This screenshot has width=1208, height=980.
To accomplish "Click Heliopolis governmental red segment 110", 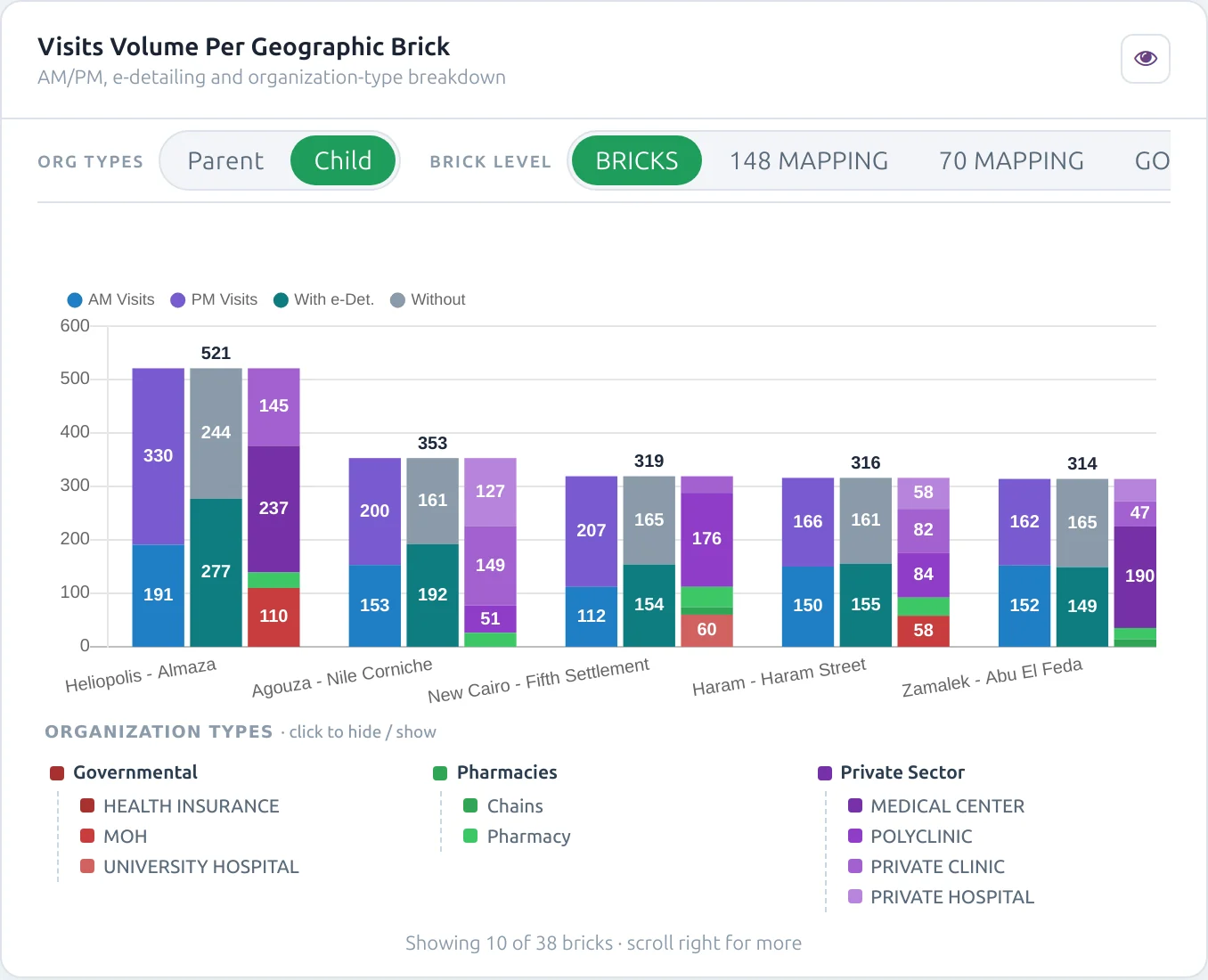I will click(x=273, y=617).
